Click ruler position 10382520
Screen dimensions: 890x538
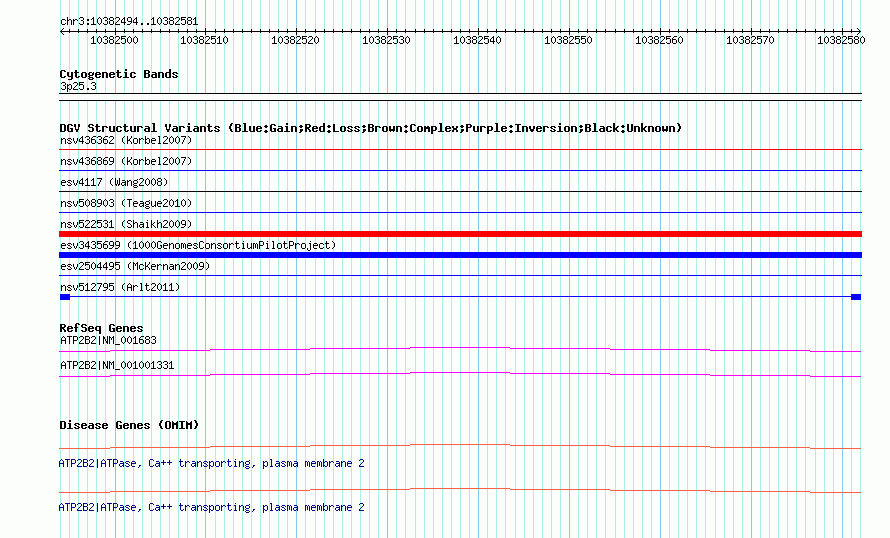(x=295, y=40)
